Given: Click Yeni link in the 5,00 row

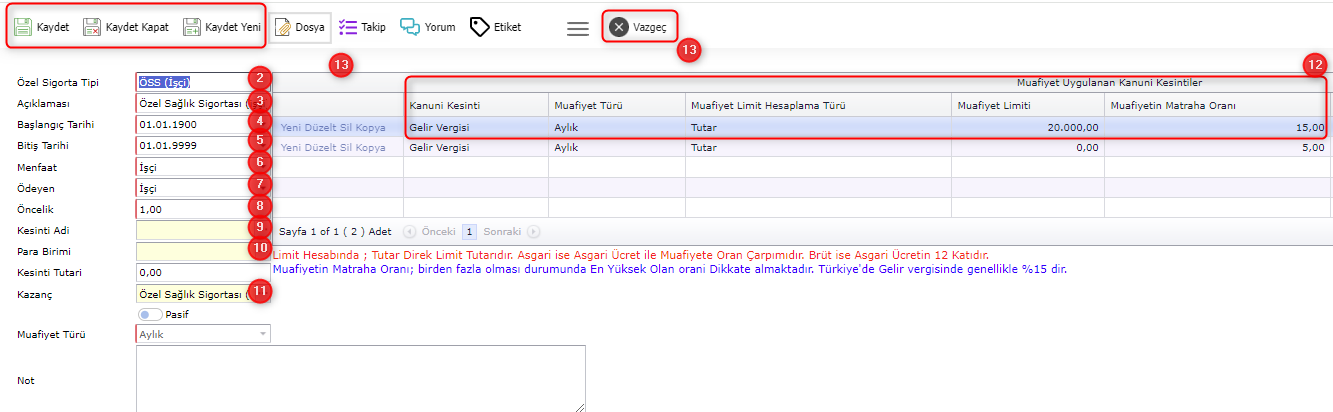Looking at the screenshot, I should [291, 147].
